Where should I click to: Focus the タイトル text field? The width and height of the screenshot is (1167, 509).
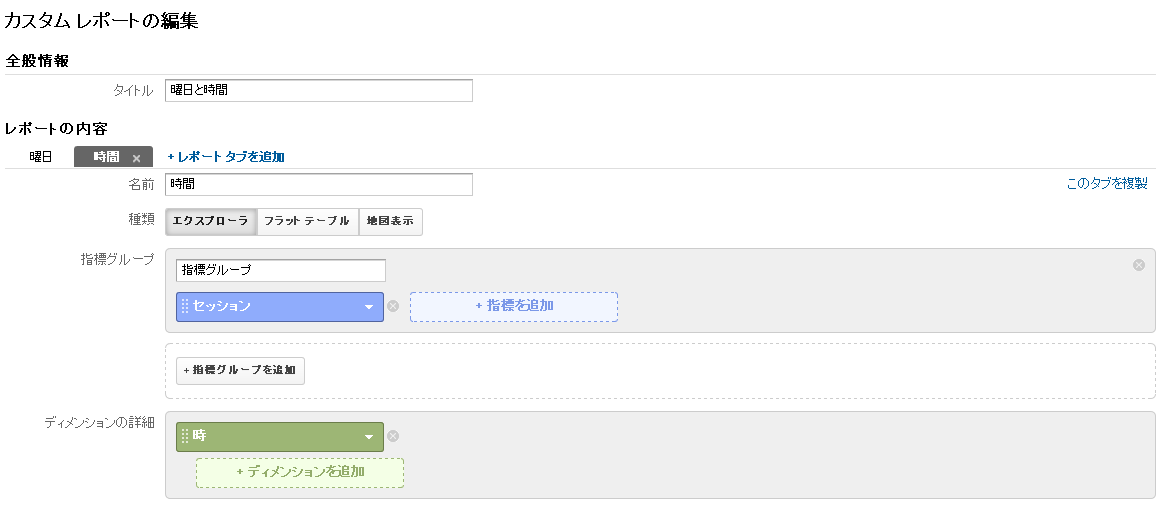point(319,90)
